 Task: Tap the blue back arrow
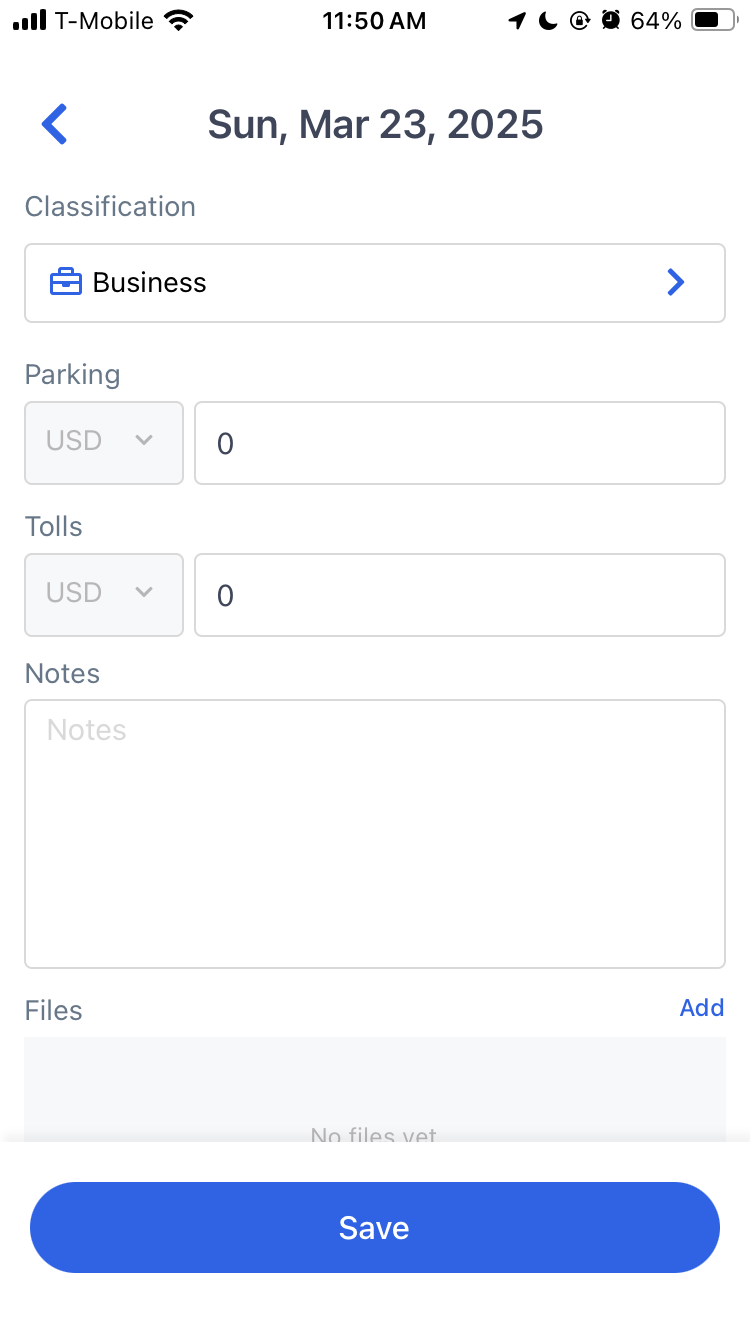click(x=54, y=125)
